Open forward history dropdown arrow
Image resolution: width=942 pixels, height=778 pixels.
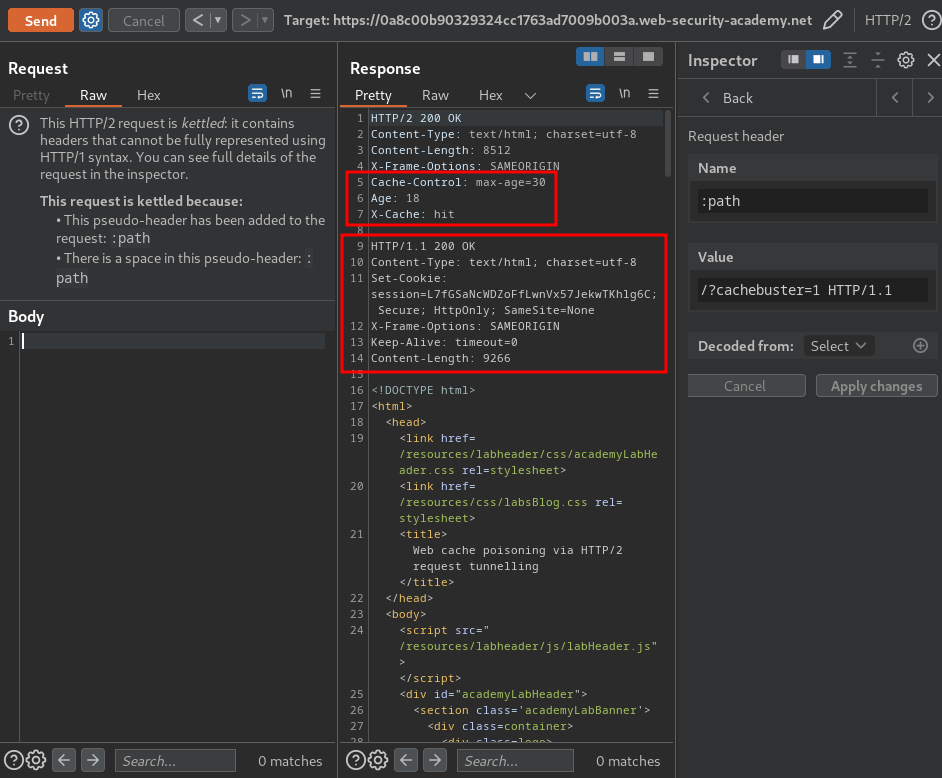point(265,20)
